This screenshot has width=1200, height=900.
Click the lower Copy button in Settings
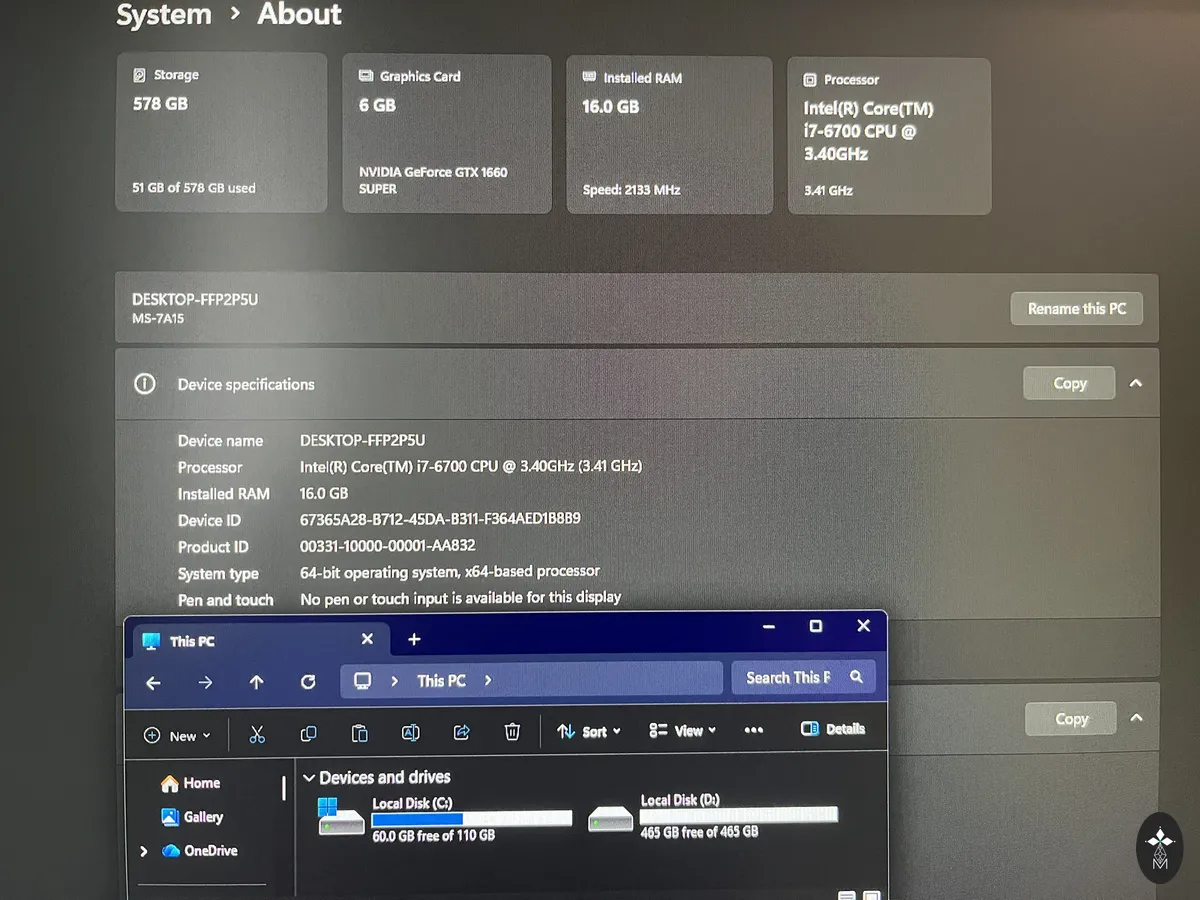click(x=1071, y=718)
